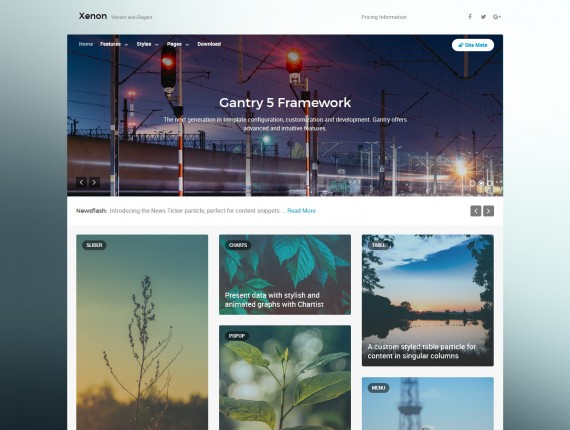Click the Xenon site logo
The height and width of the screenshot is (430, 570).
(x=93, y=16)
